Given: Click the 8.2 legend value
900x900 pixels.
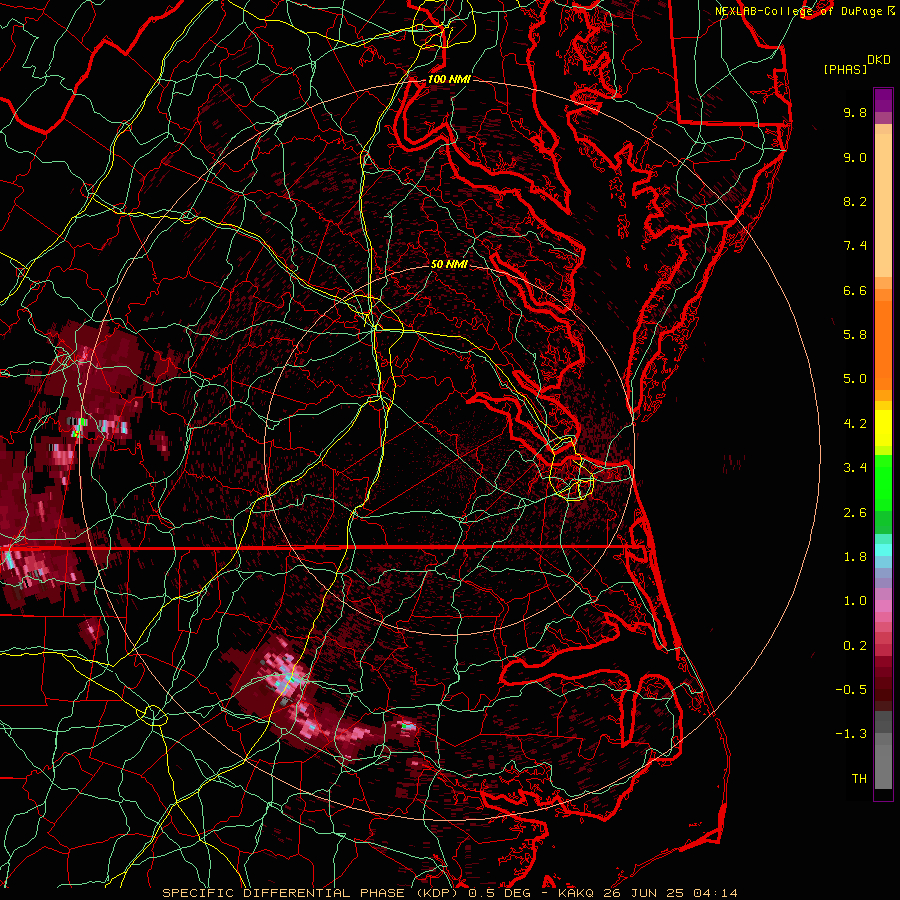Looking at the screenshot, I should (855, 201).
